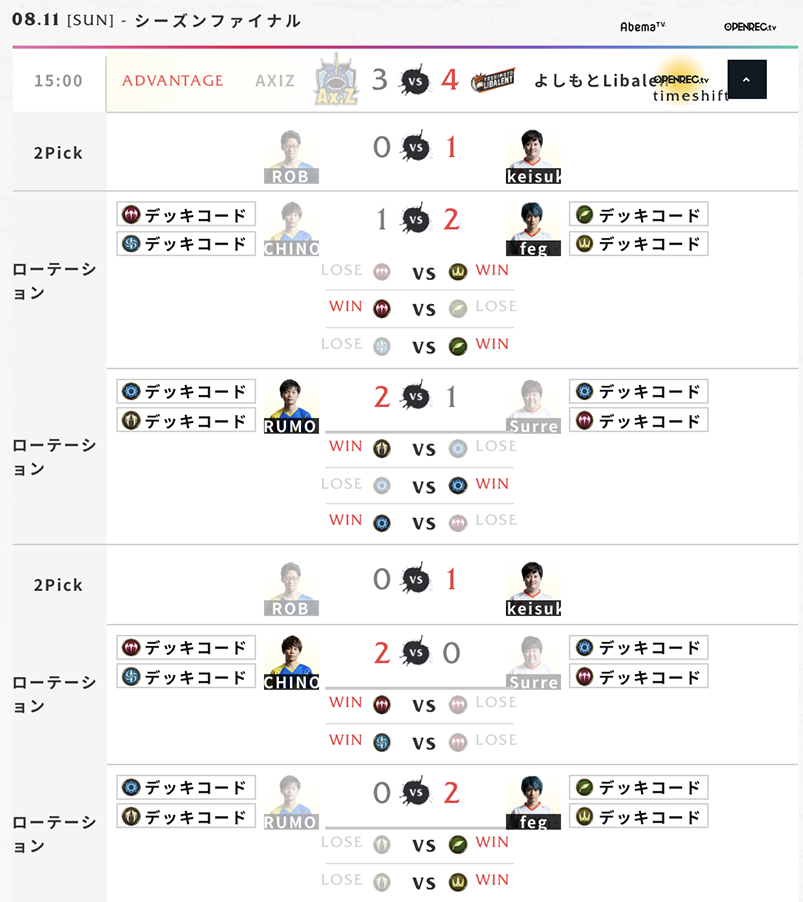Click feg's player photo in the 1-2 match

[x=534, y=229]
